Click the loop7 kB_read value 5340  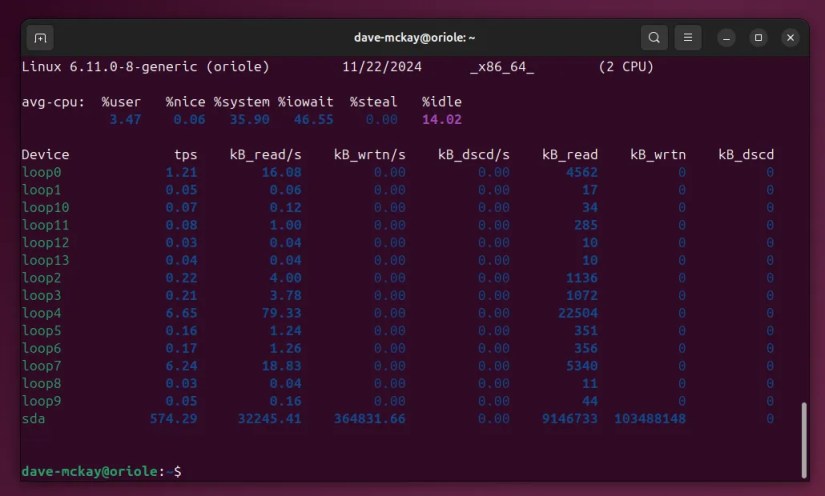coord(582,366)
